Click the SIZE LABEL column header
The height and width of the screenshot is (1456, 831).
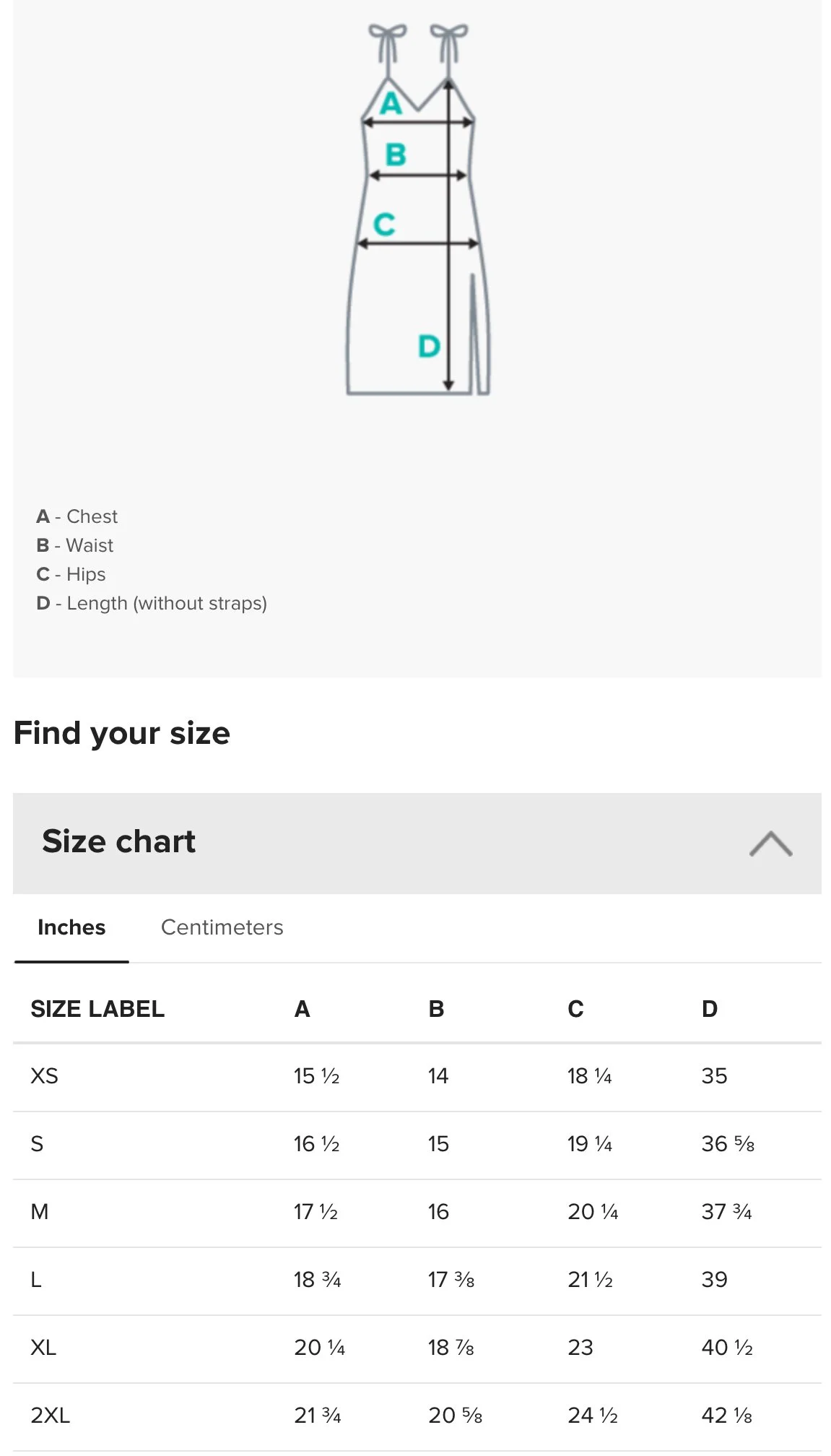(x=97, y=1008)
